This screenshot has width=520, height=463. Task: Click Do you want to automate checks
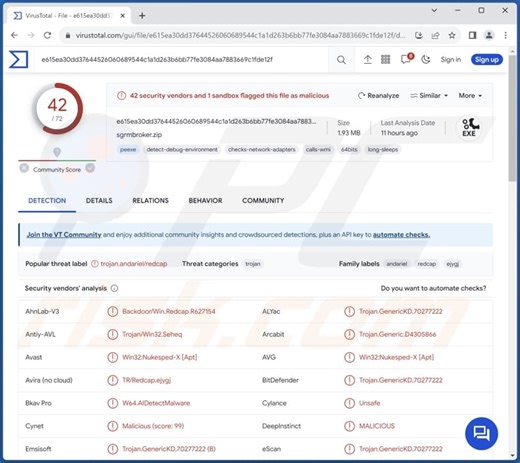tap(433, 288)
